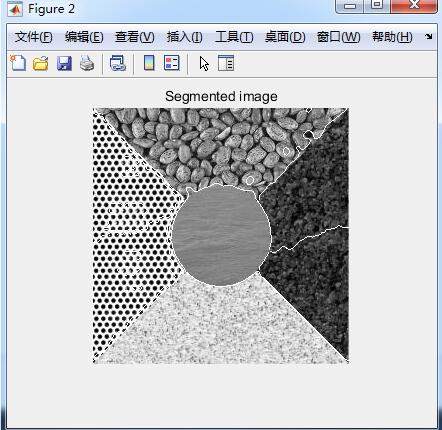Select the 插入(I) menu item
Image resolution: width=442 pixels, height=430 pixels.
184,37
